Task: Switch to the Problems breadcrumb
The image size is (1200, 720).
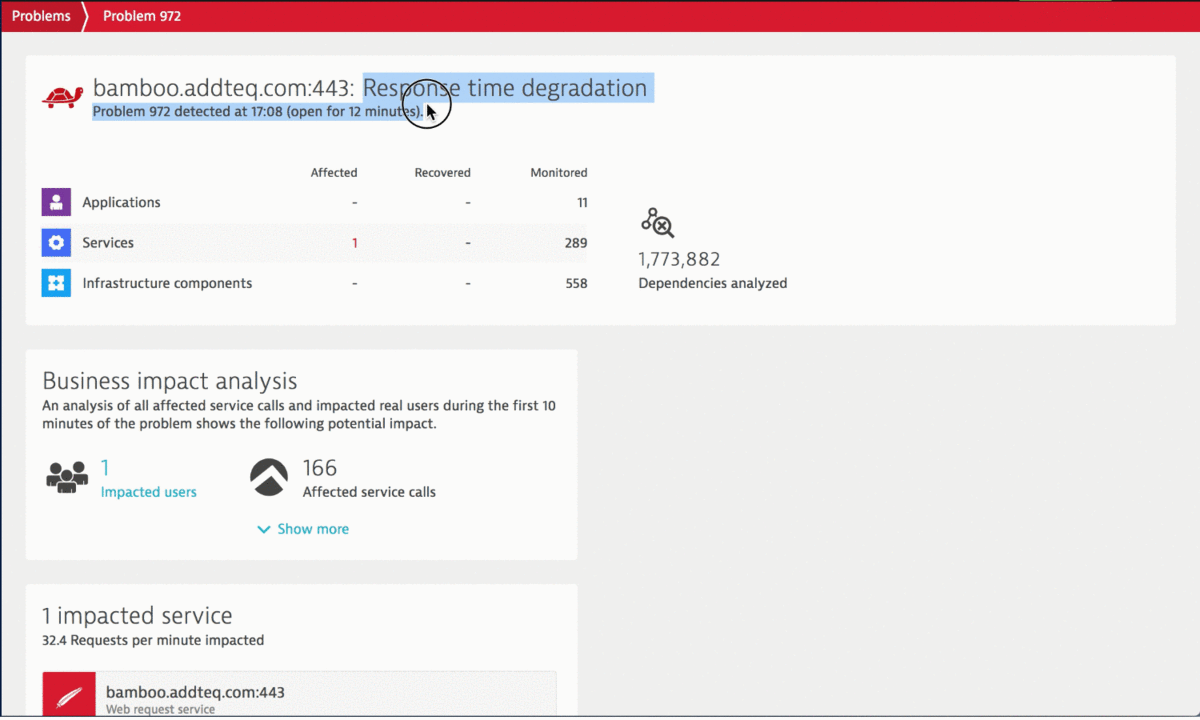Action: click(40, 15)
